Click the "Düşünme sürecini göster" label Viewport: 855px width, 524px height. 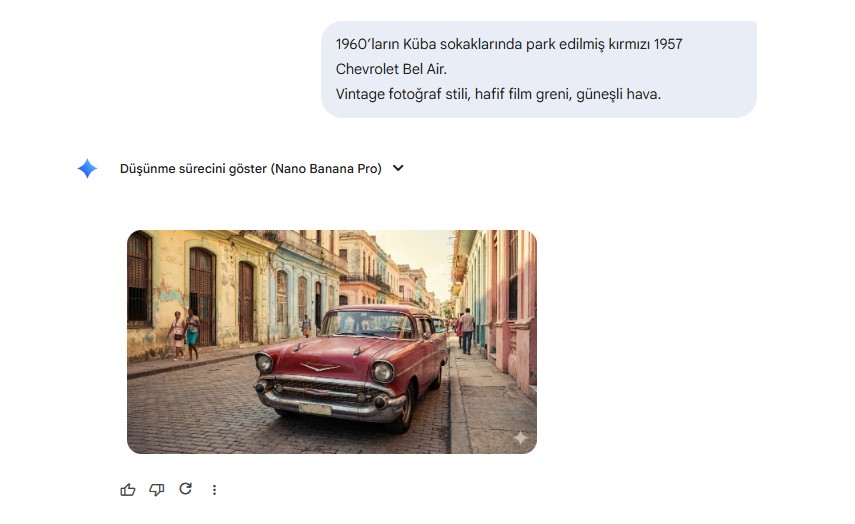[x=194, y=169]
